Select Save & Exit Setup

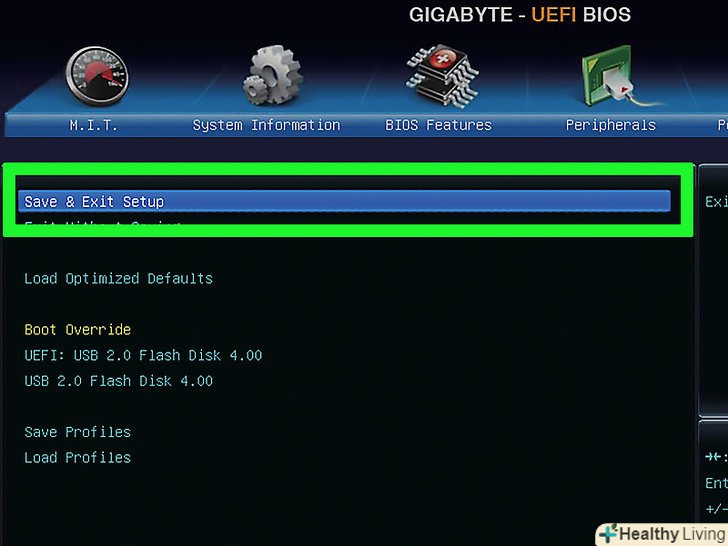[344, 202]
